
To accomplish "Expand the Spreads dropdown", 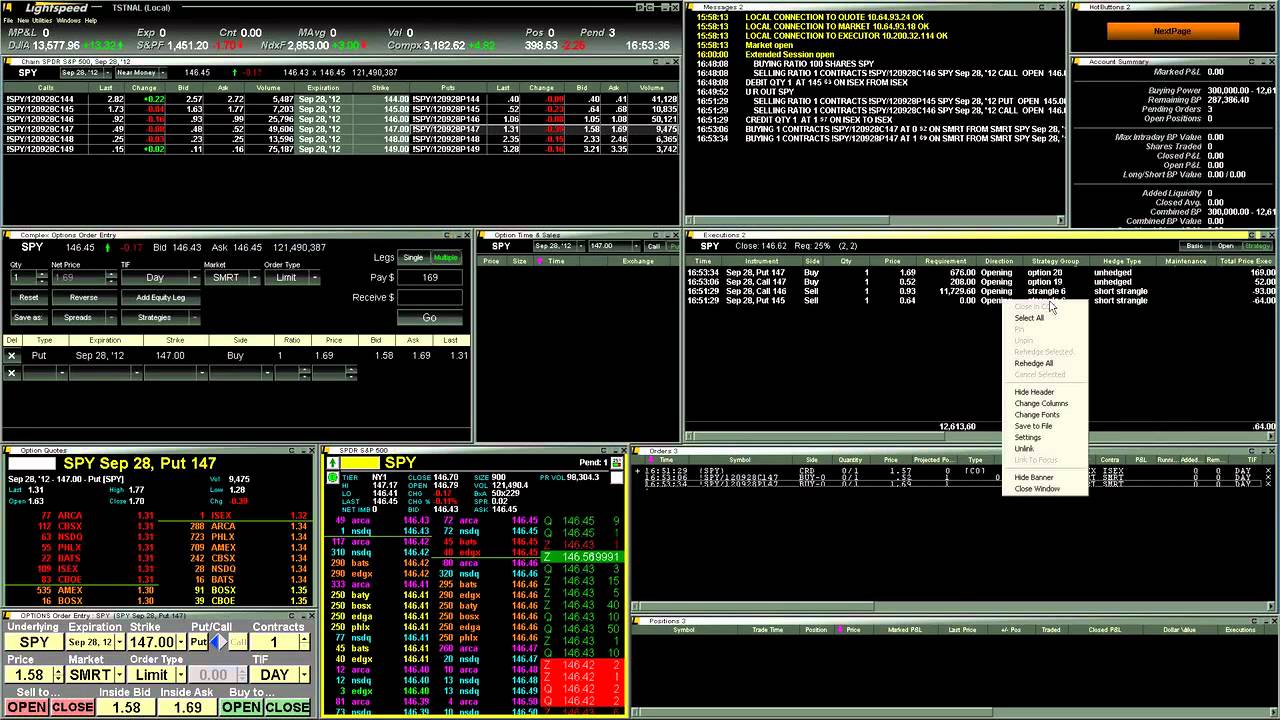I will (113, 317).
